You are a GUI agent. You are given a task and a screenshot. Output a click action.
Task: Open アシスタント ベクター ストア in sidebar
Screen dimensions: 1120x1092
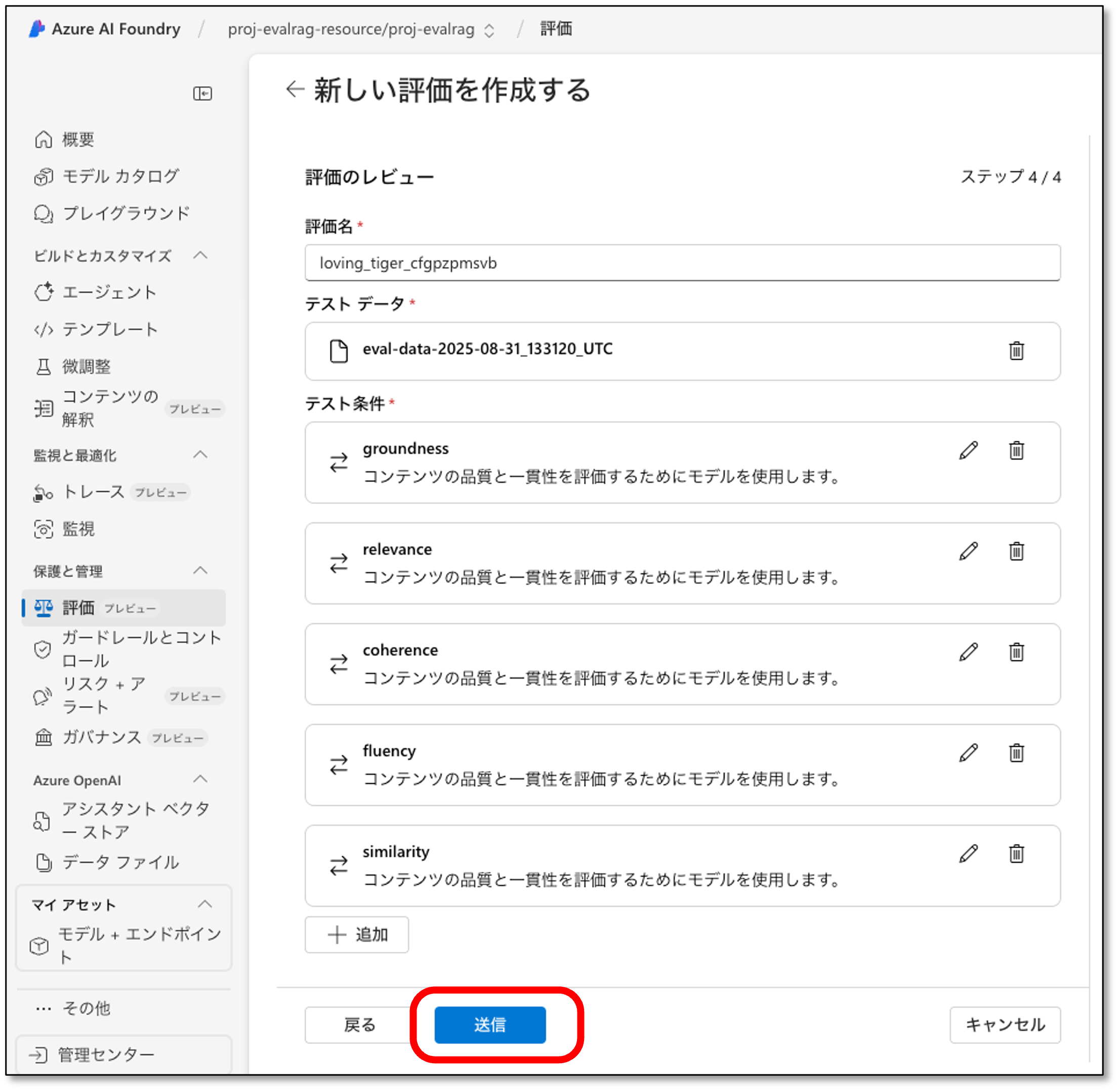coord(124,822)
